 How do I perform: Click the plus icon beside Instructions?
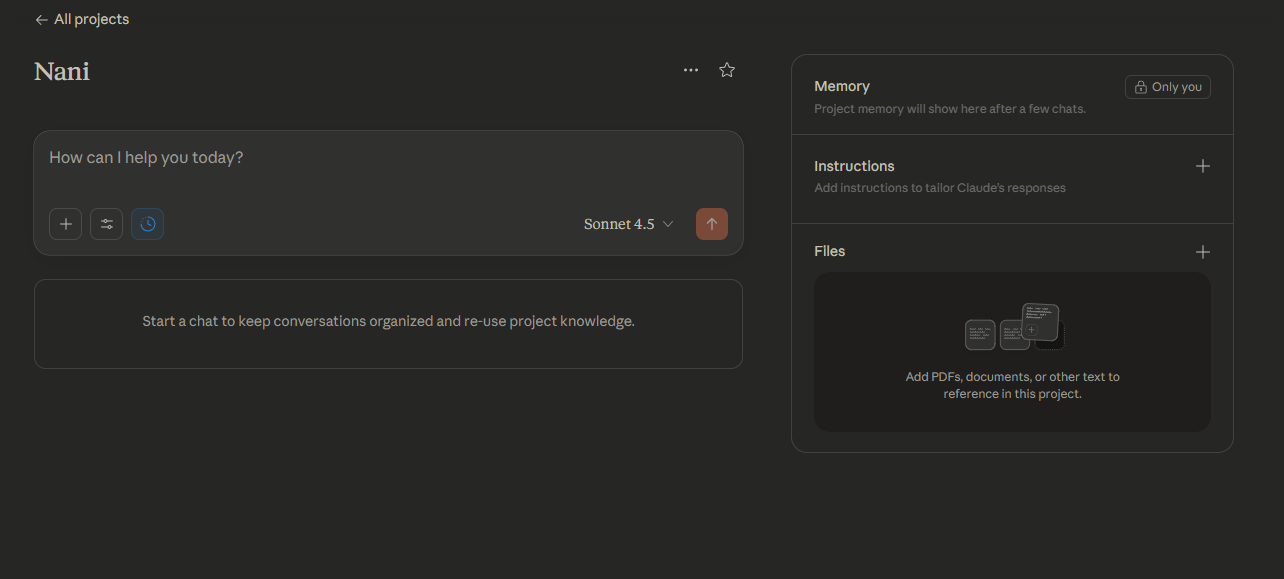1203,166
